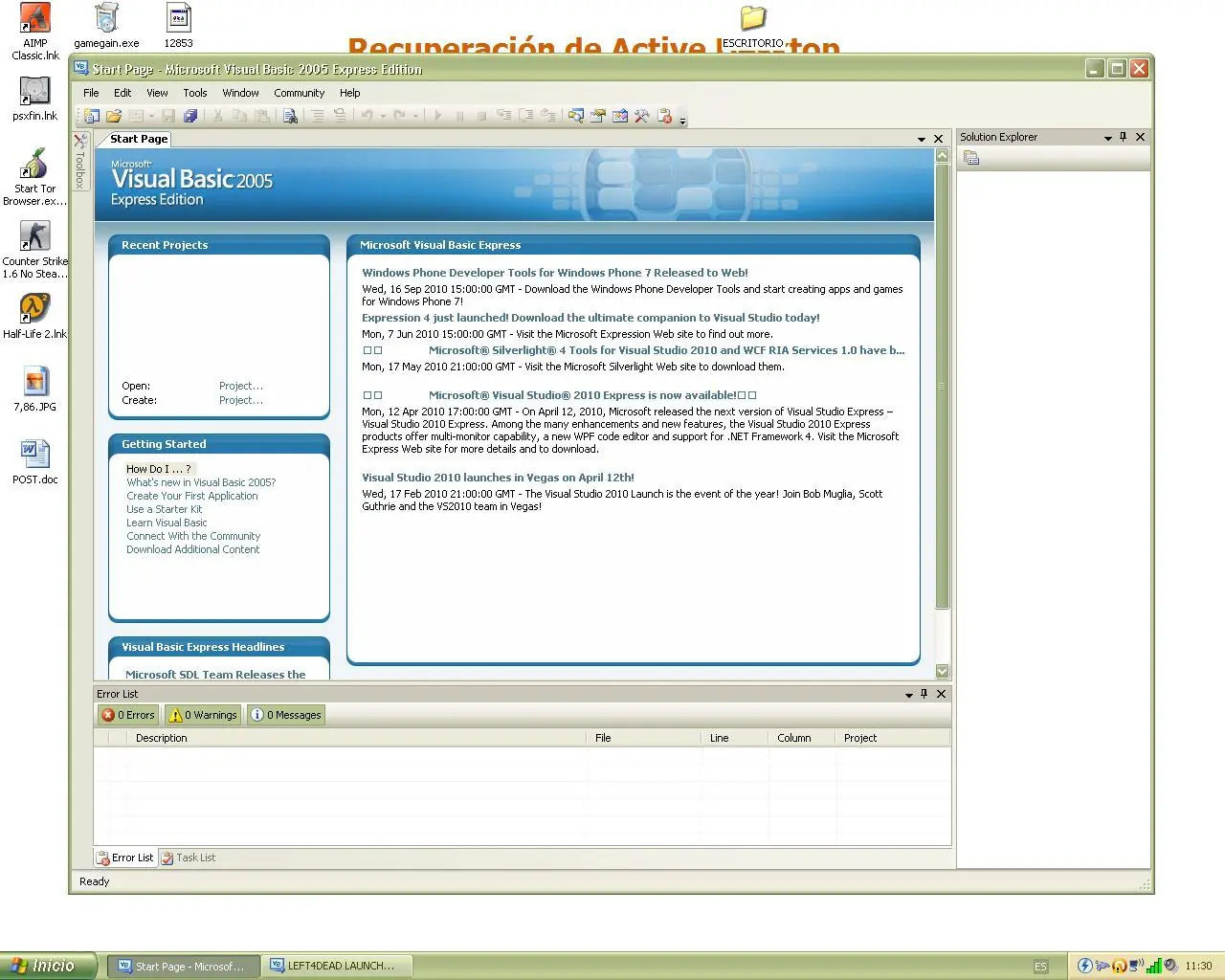1225x980 pixels.
Task: Click the Solution Explorer properties icon
Action: point(971,158)
